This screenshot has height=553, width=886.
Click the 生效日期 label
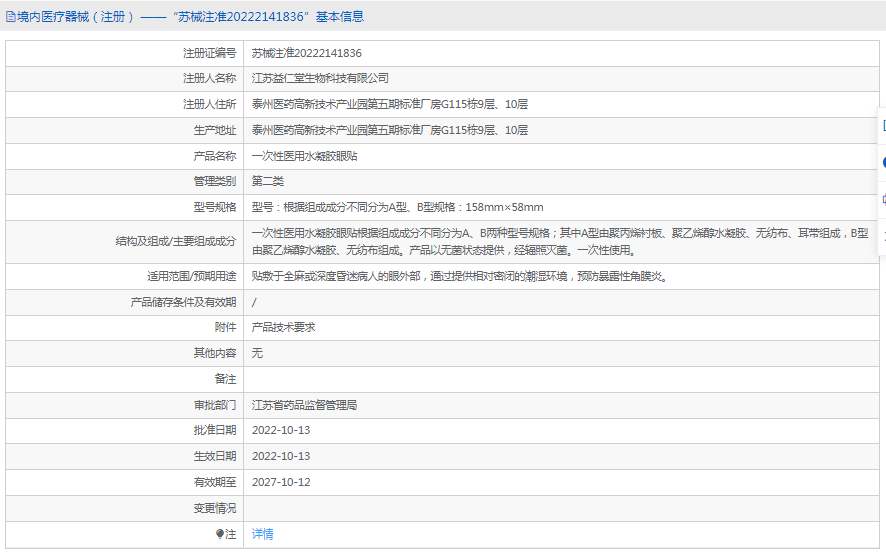(215, 456)
